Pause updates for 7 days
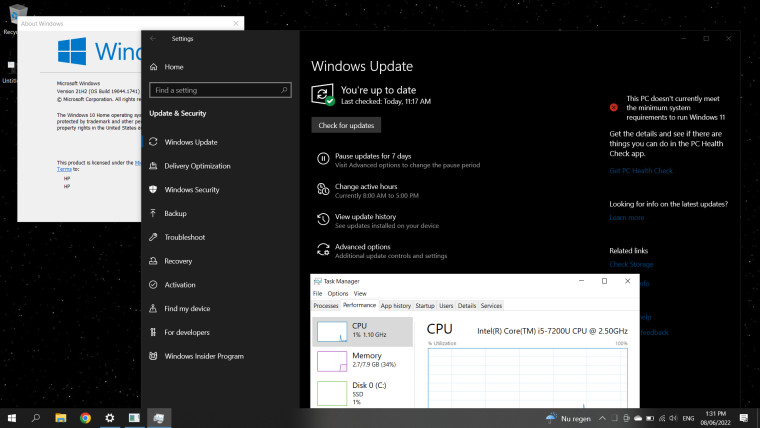 [x=373, y=156]
